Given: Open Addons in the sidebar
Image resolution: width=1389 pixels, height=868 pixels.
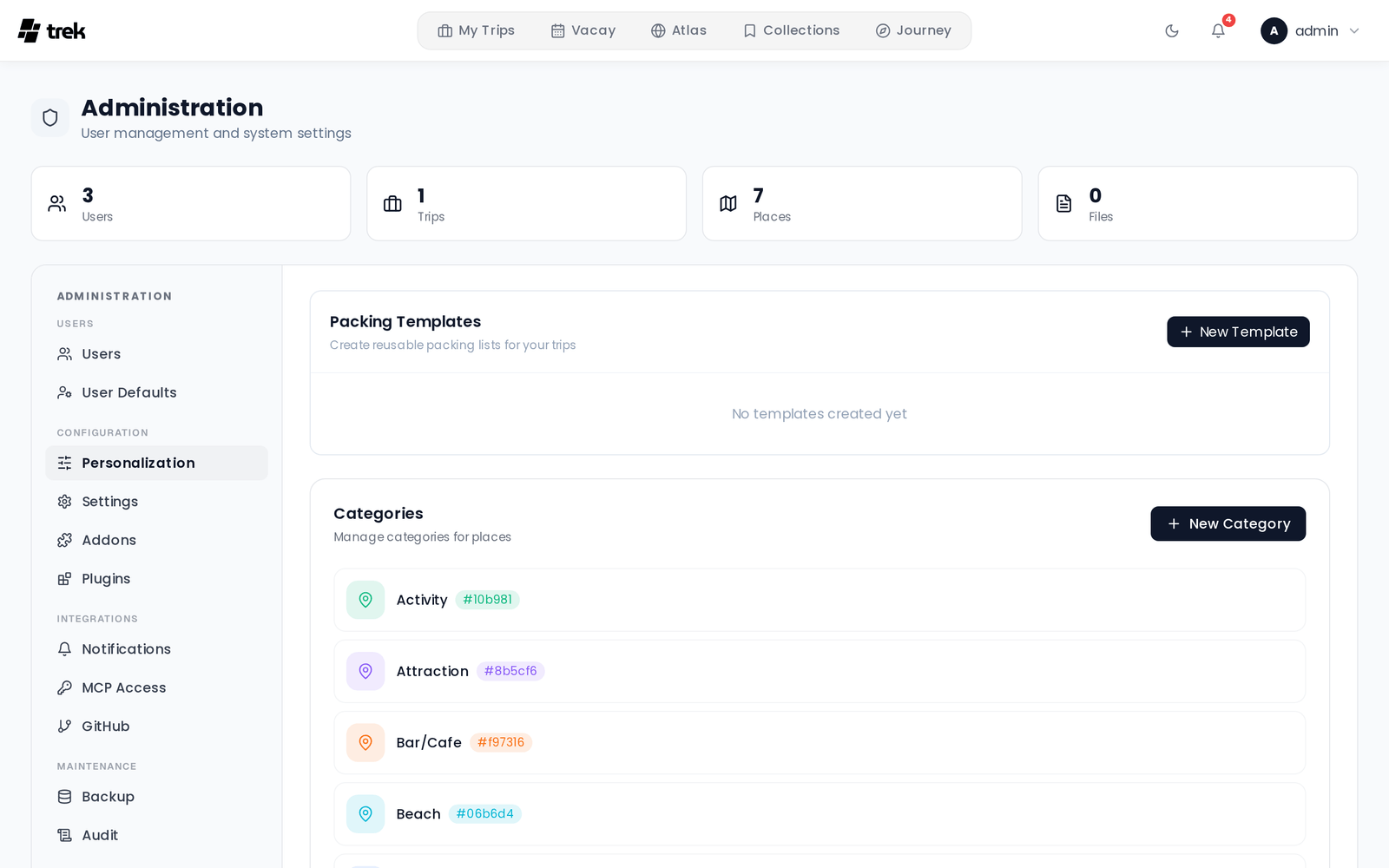Looking at the screenshot, I should coord(156,540).
